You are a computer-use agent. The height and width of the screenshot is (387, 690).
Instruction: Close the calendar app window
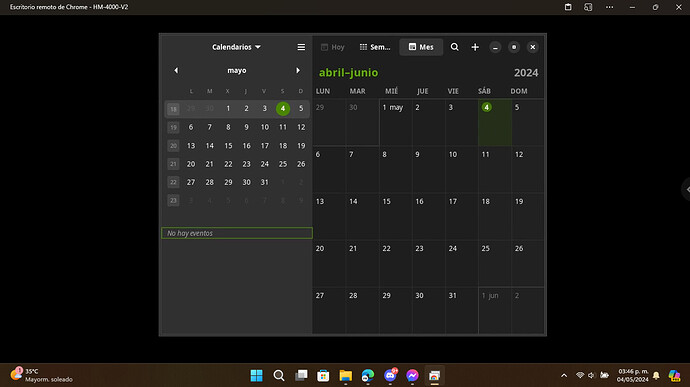tap(532, 47)
